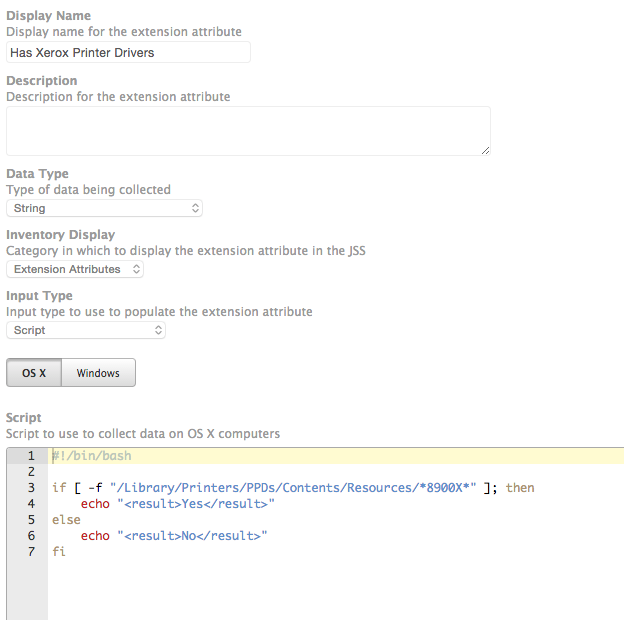Click the 'fi' keyword on line 7
This screenshot has width=624, height=620.
click(x=59, y=552)
